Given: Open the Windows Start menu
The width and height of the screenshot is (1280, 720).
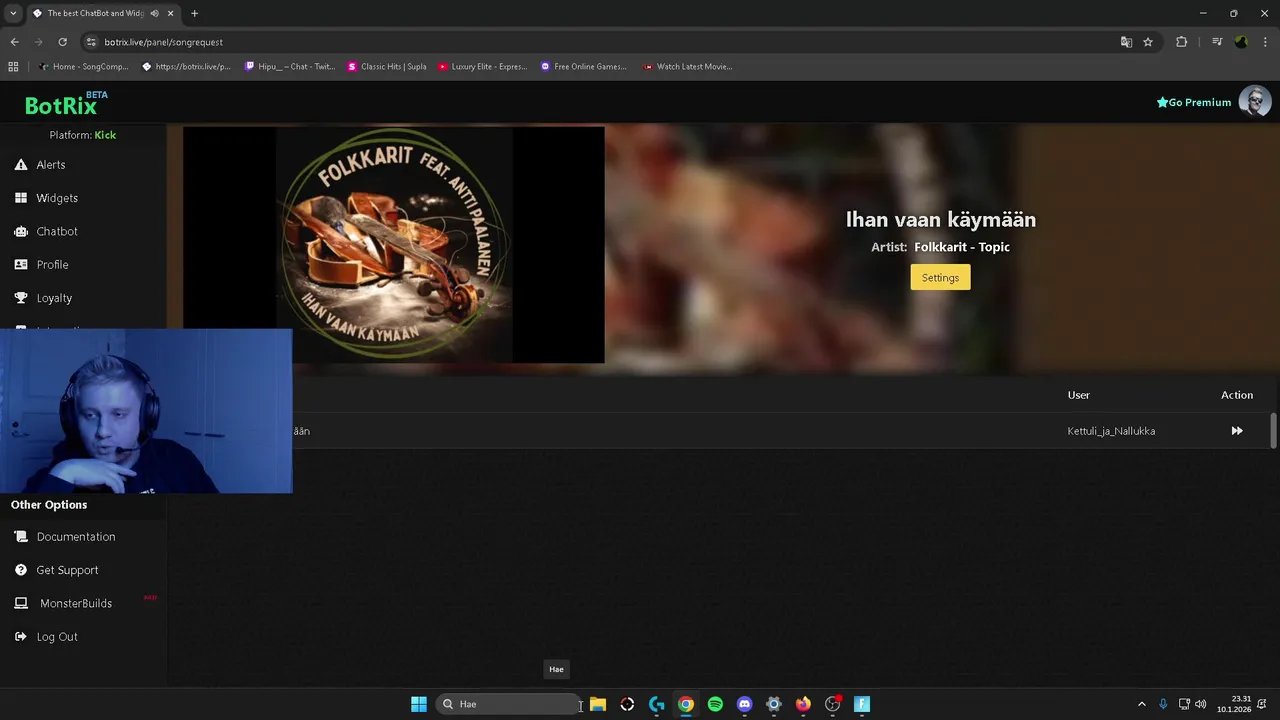Looking at the screenshot, I should coord(419,704).
